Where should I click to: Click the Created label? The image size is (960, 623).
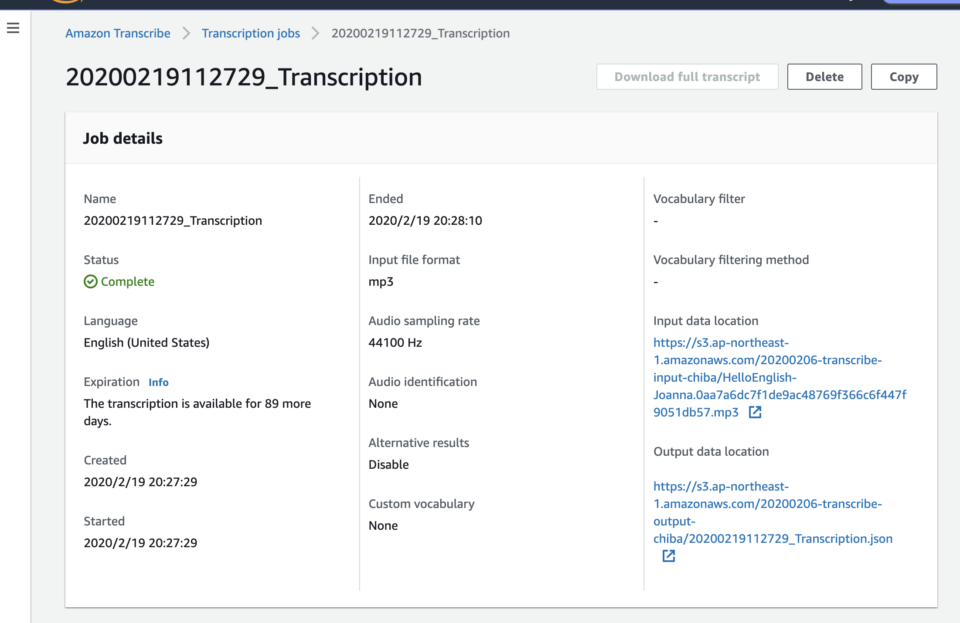click(x=105, y=460)
